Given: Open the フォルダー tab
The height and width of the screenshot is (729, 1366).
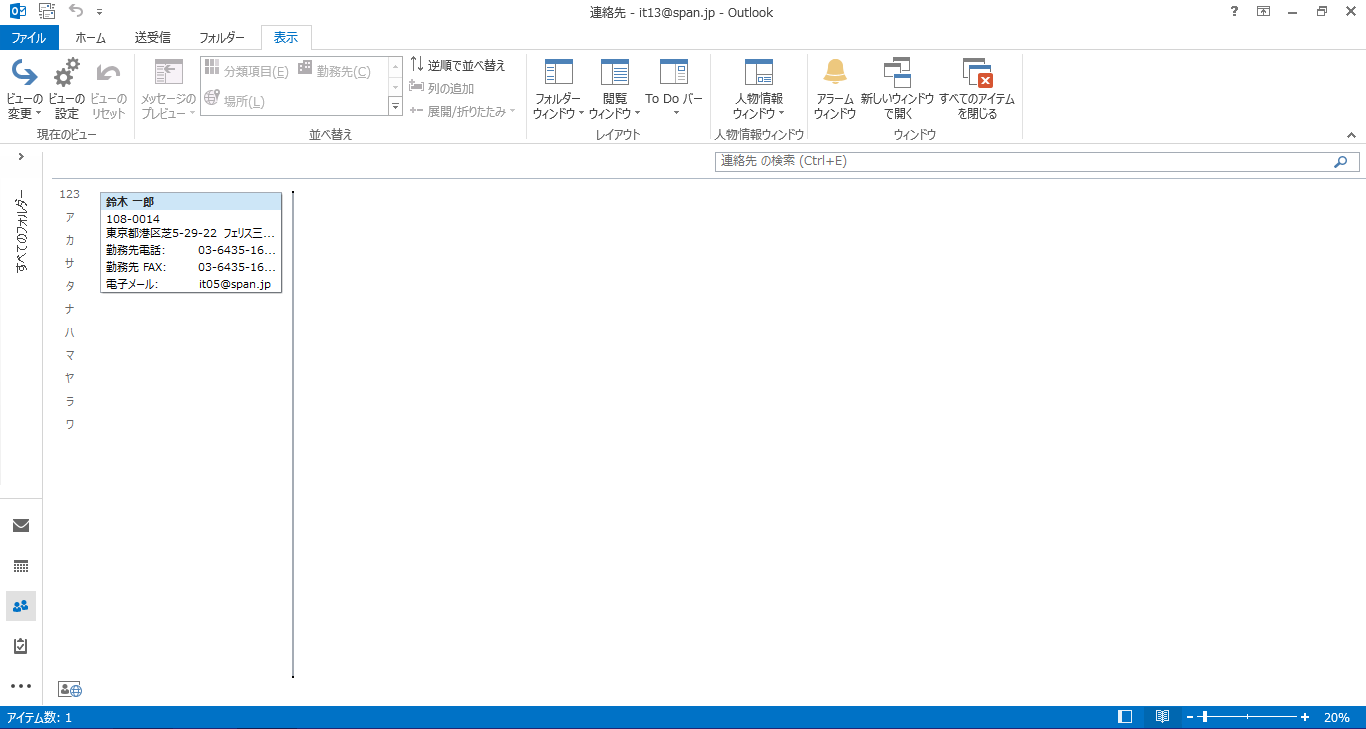Looking at the screenshot, I should (x=222, y=38).
